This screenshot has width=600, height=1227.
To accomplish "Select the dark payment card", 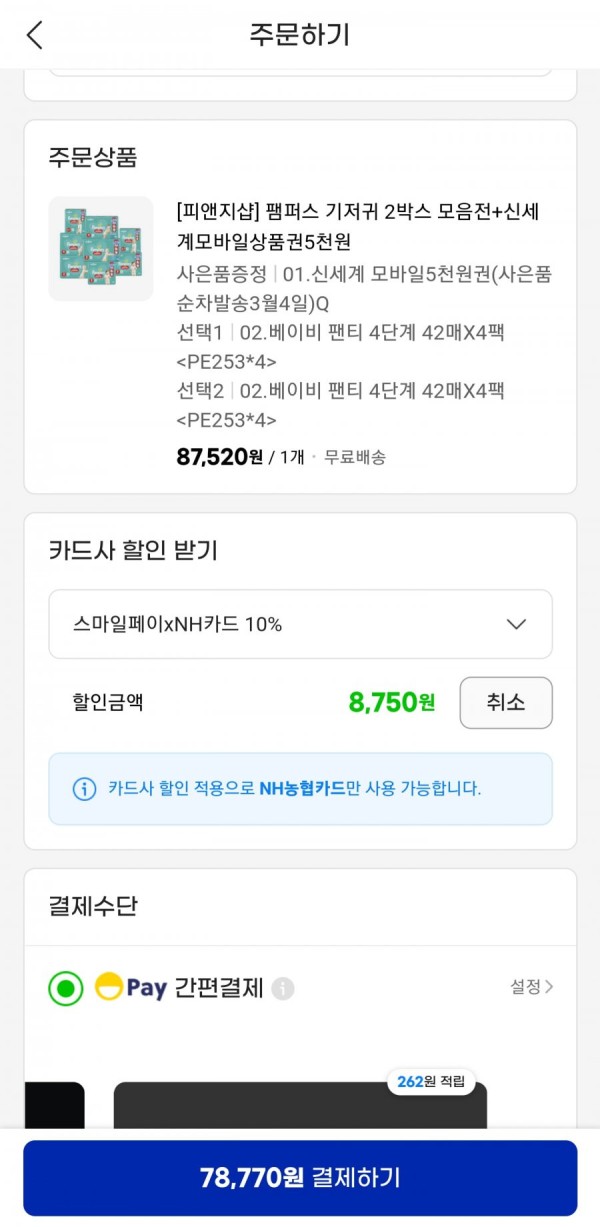I will (x=300, y=1106).
